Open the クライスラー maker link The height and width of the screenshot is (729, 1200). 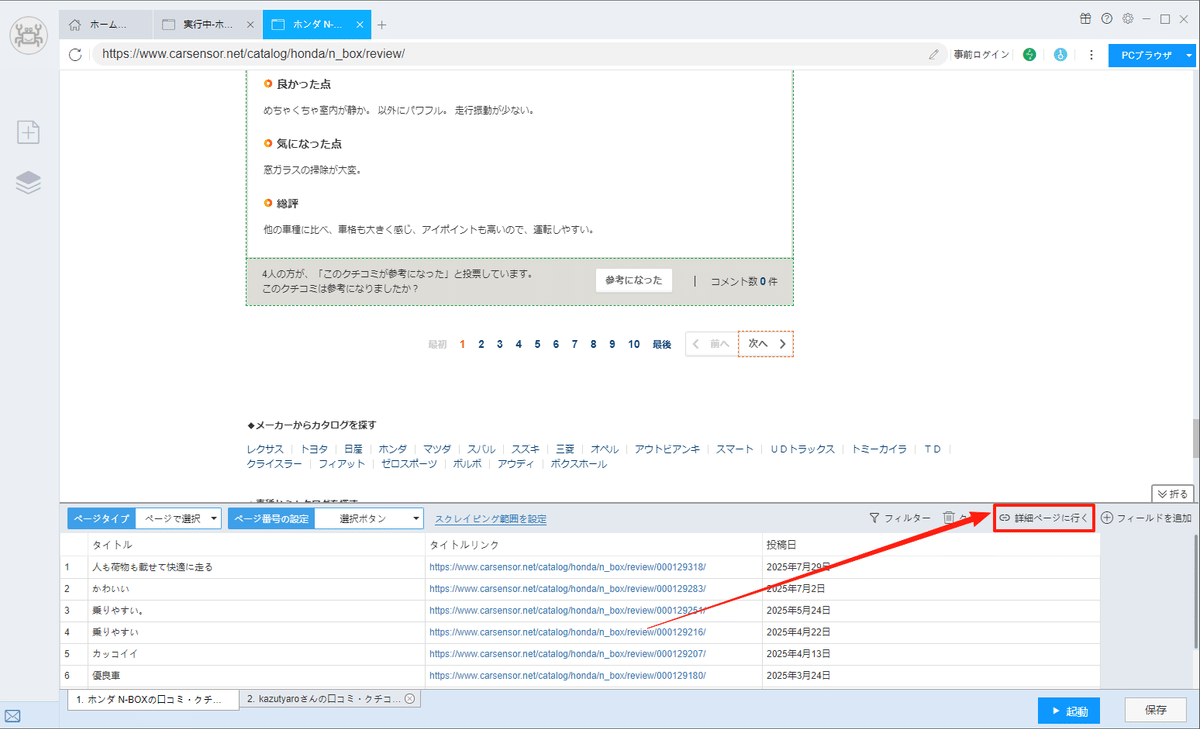[275, 464]
